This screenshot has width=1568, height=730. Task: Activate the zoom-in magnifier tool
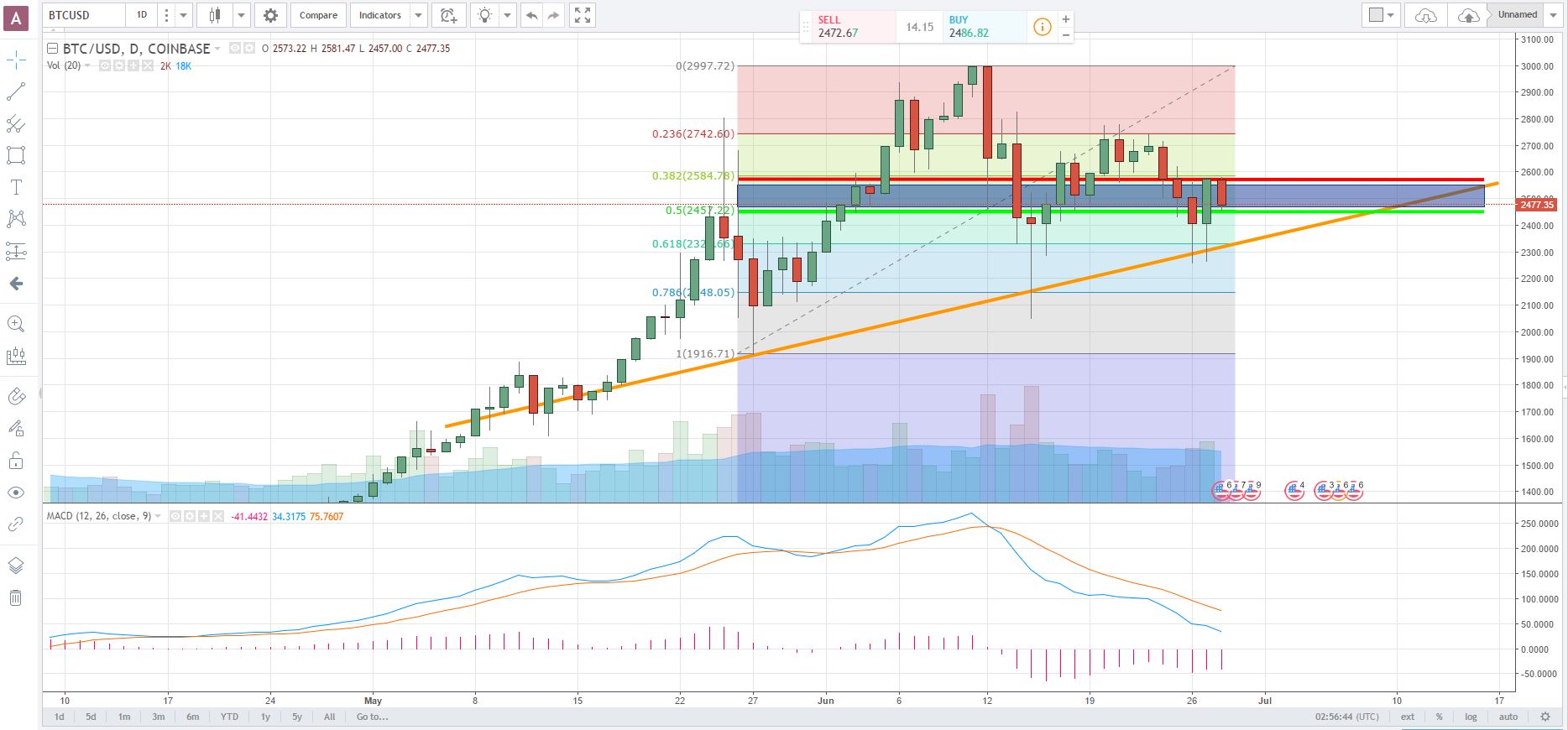point(16,324)
